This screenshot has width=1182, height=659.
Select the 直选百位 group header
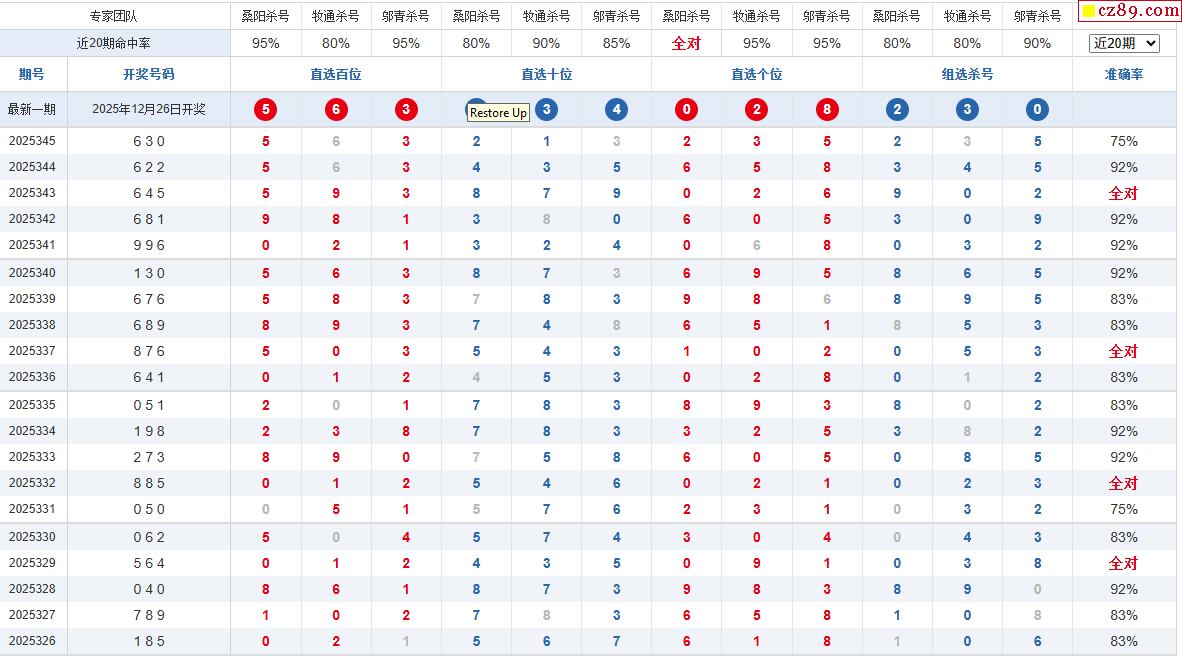point(336,74)
